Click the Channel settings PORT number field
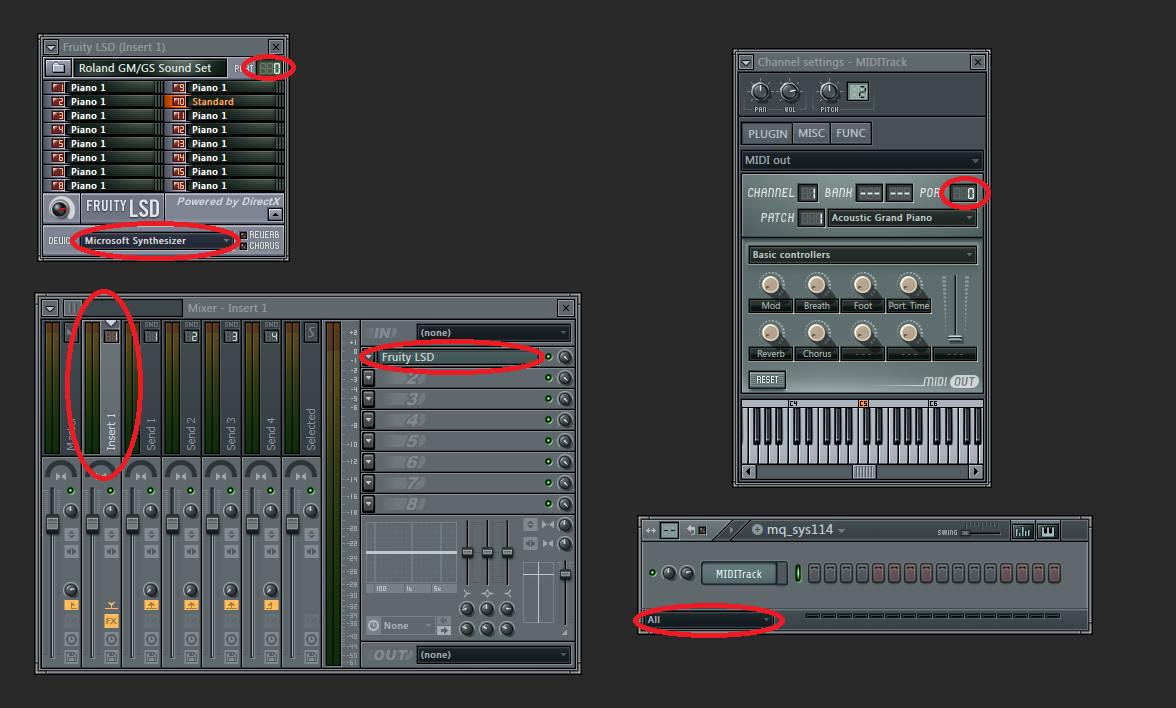The image size is (1176, 708). click(x=964, y=193)
